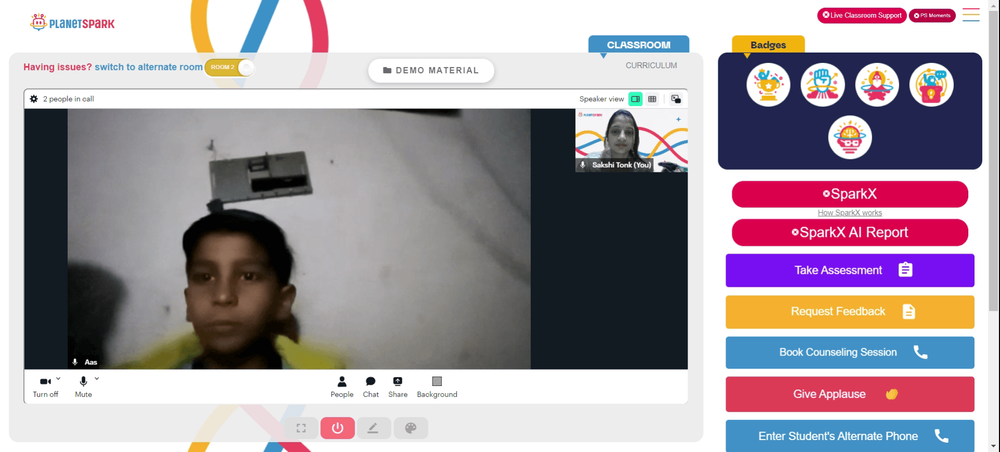Image resolution: width=1000 pixels, height=452 pixels.
Task: Mute the microphone
Action: tap(83, 386)
